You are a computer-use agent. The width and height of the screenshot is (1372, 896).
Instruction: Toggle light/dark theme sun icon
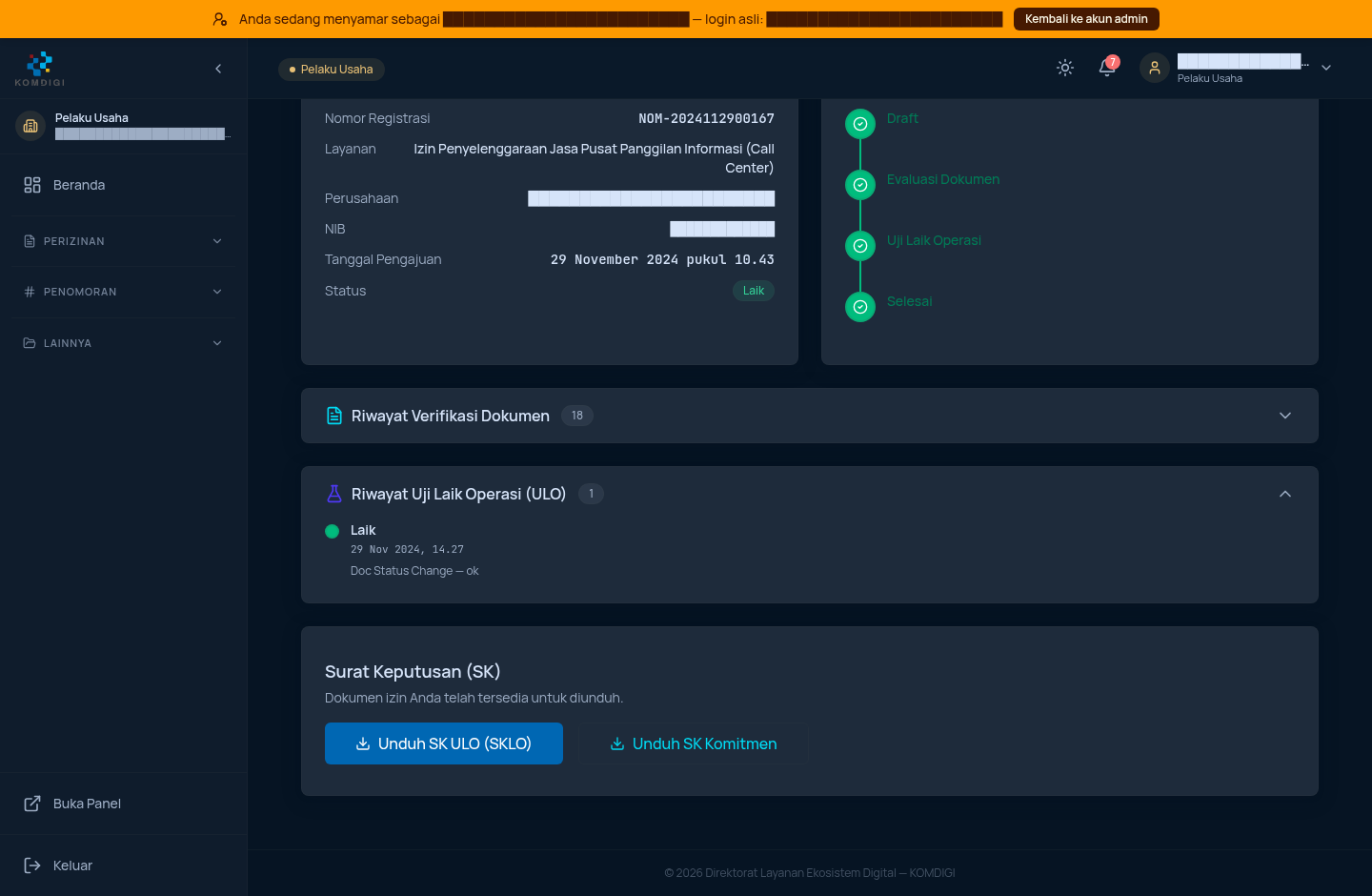(x=1065, y=68)
